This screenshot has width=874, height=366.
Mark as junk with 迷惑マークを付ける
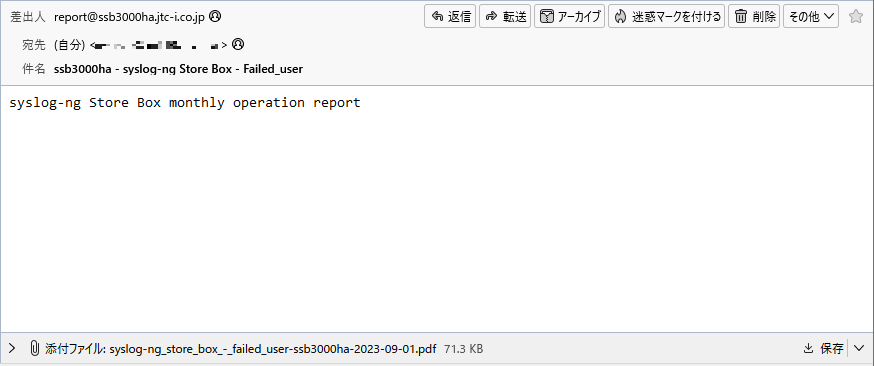[x=666, y=17]
